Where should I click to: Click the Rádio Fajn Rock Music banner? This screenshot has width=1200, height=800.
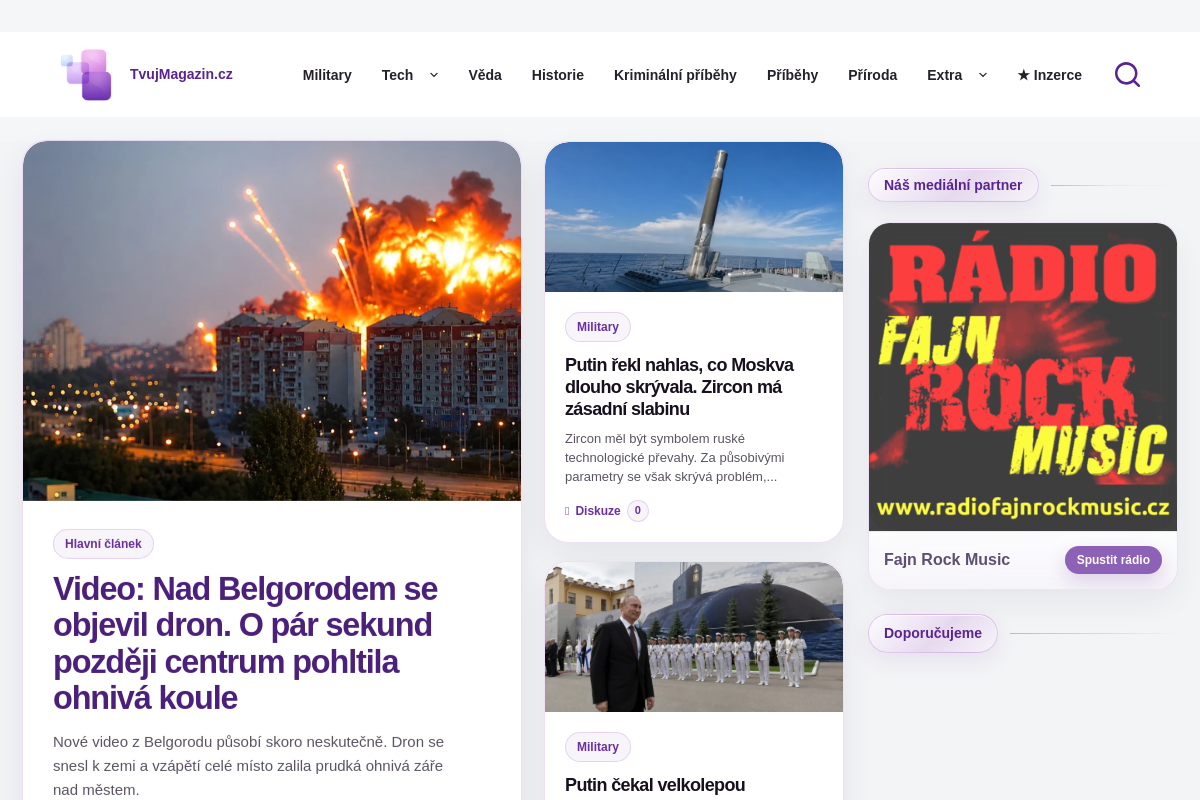click(1023, 377)
